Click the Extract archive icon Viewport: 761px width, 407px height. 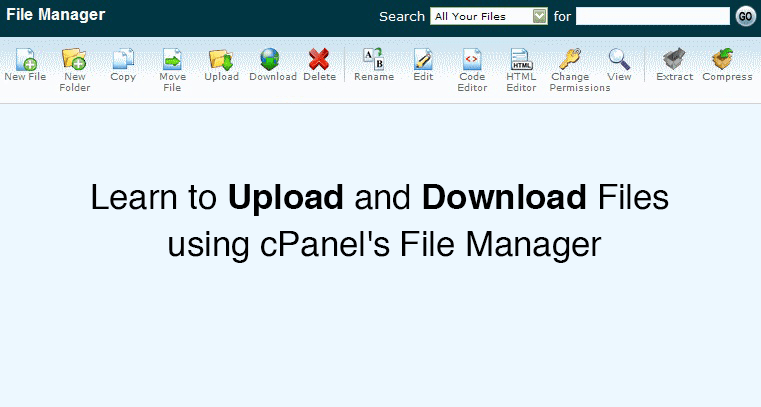pos(674,60)
